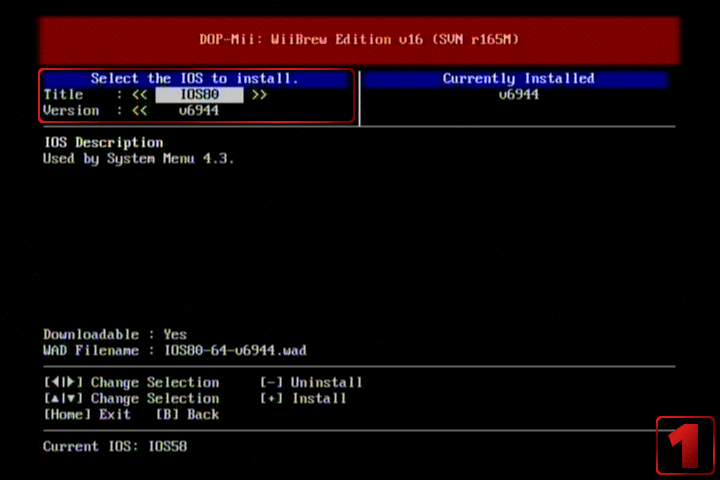Viewport: 720px width, 480px height.
Task: Click the 'Select the IOS to install.' header
Action: (x=194, y=79)
